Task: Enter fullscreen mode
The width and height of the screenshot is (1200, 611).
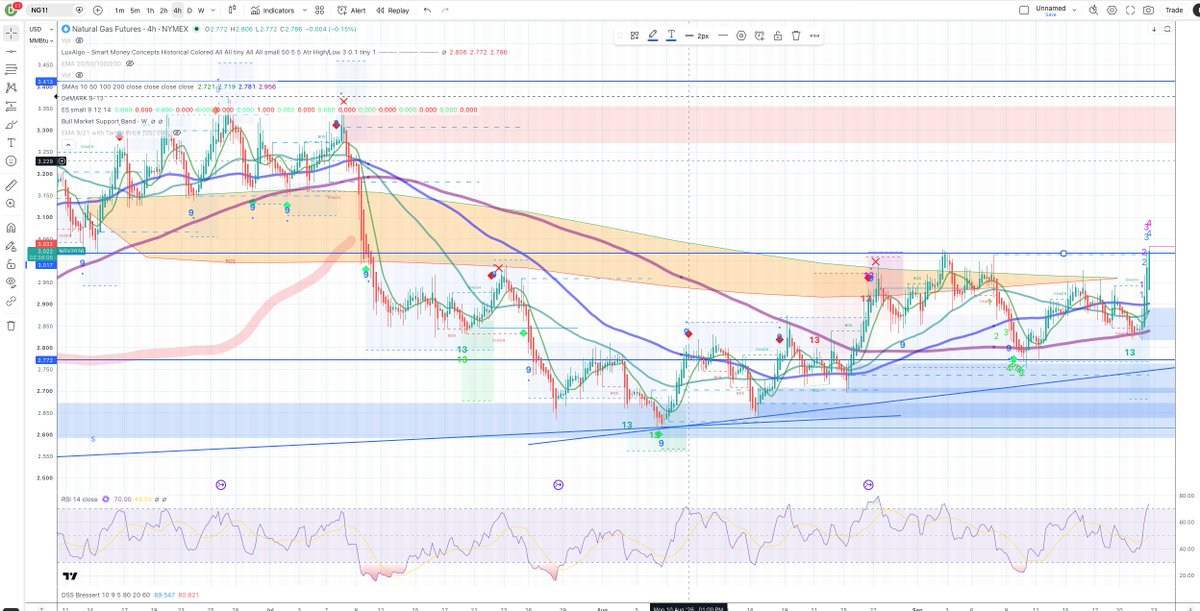Action: click(1130, 10)
